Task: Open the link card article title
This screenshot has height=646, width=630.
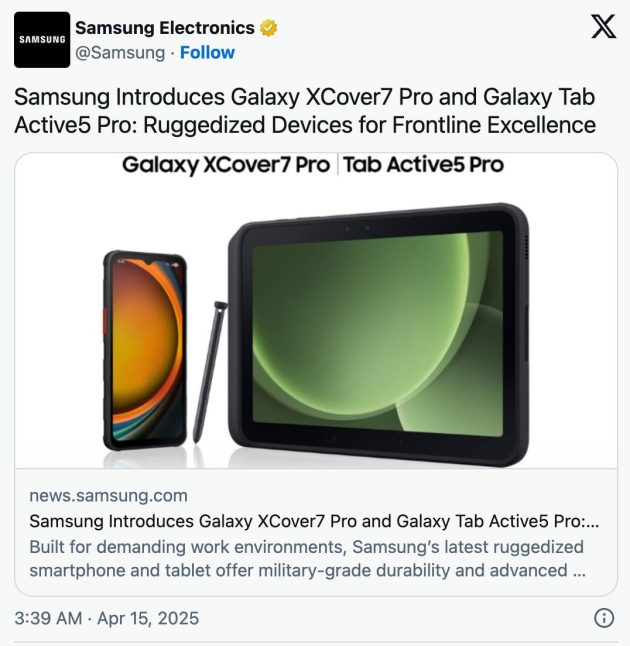Action: coord(314,522)
